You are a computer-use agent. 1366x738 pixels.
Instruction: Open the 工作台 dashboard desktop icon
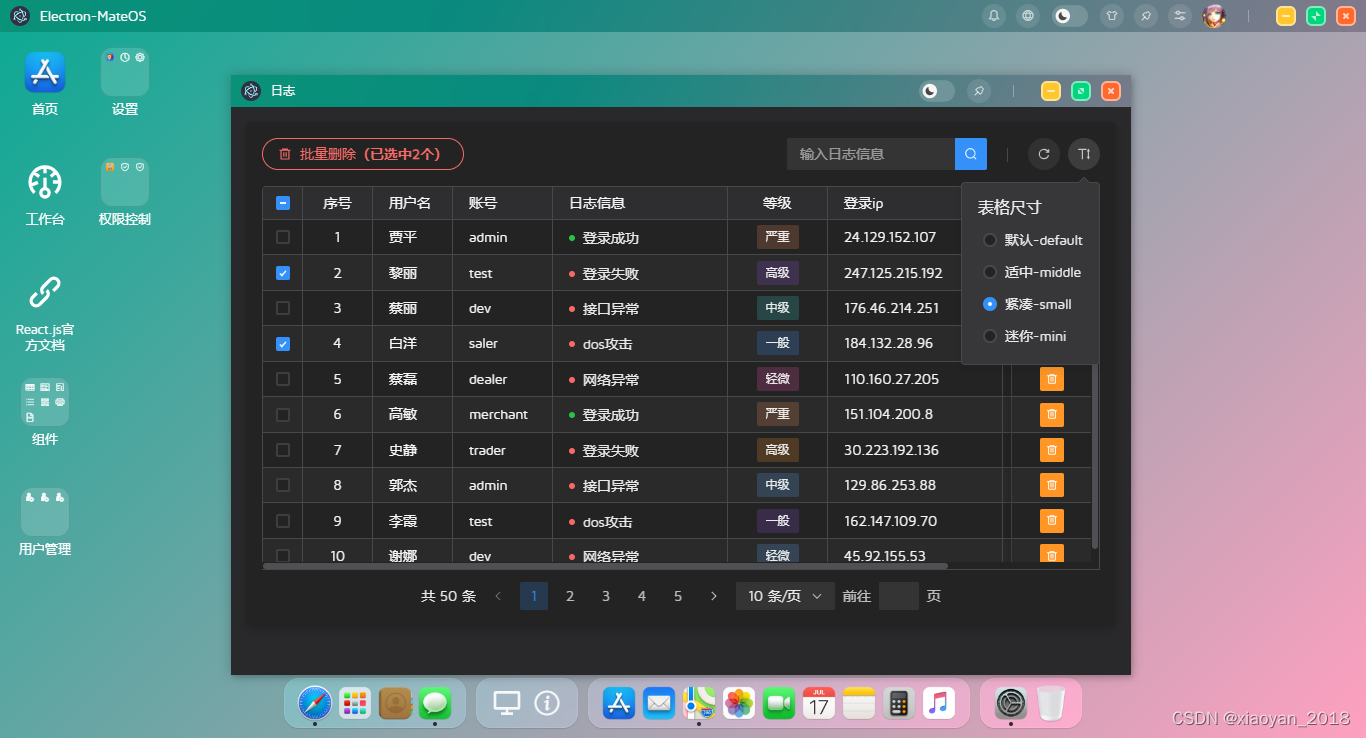(45, 182)
